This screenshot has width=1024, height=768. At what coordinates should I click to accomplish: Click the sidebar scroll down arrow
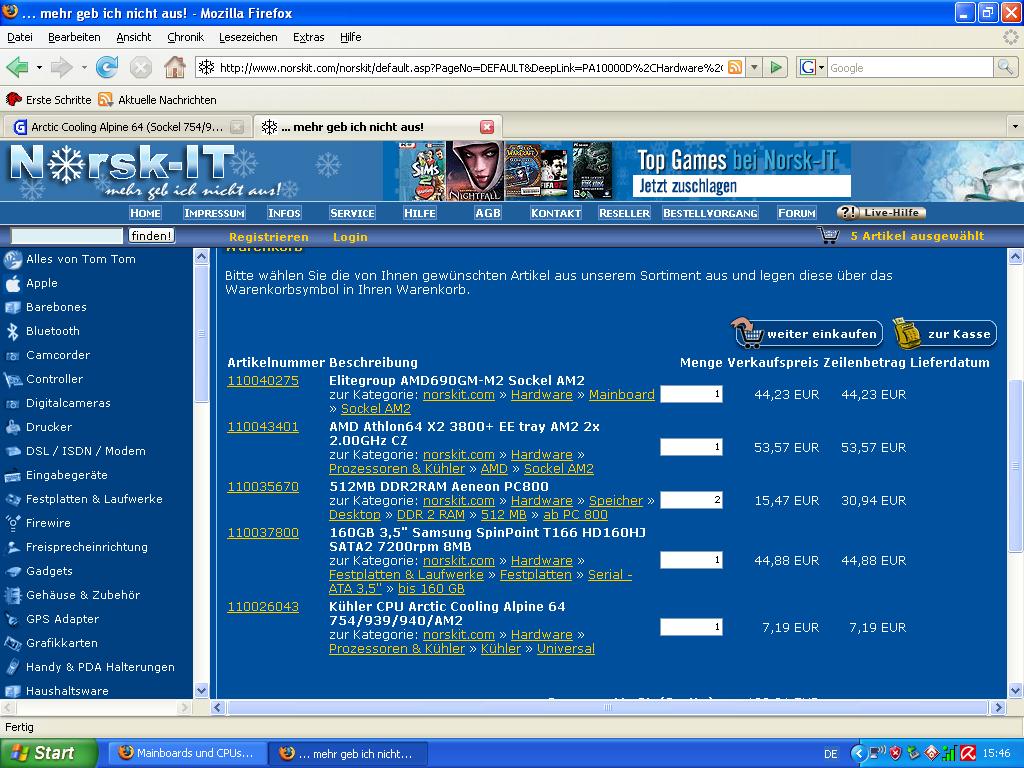click(201, 690)
